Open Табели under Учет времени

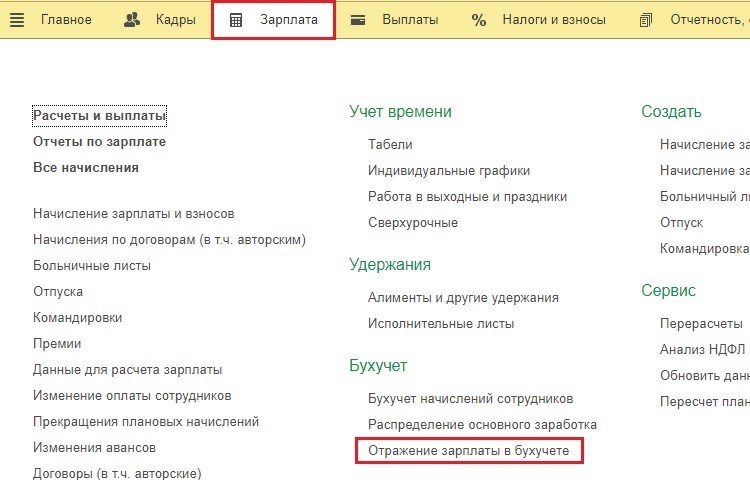pyautogui.click(x=390, y=144)
